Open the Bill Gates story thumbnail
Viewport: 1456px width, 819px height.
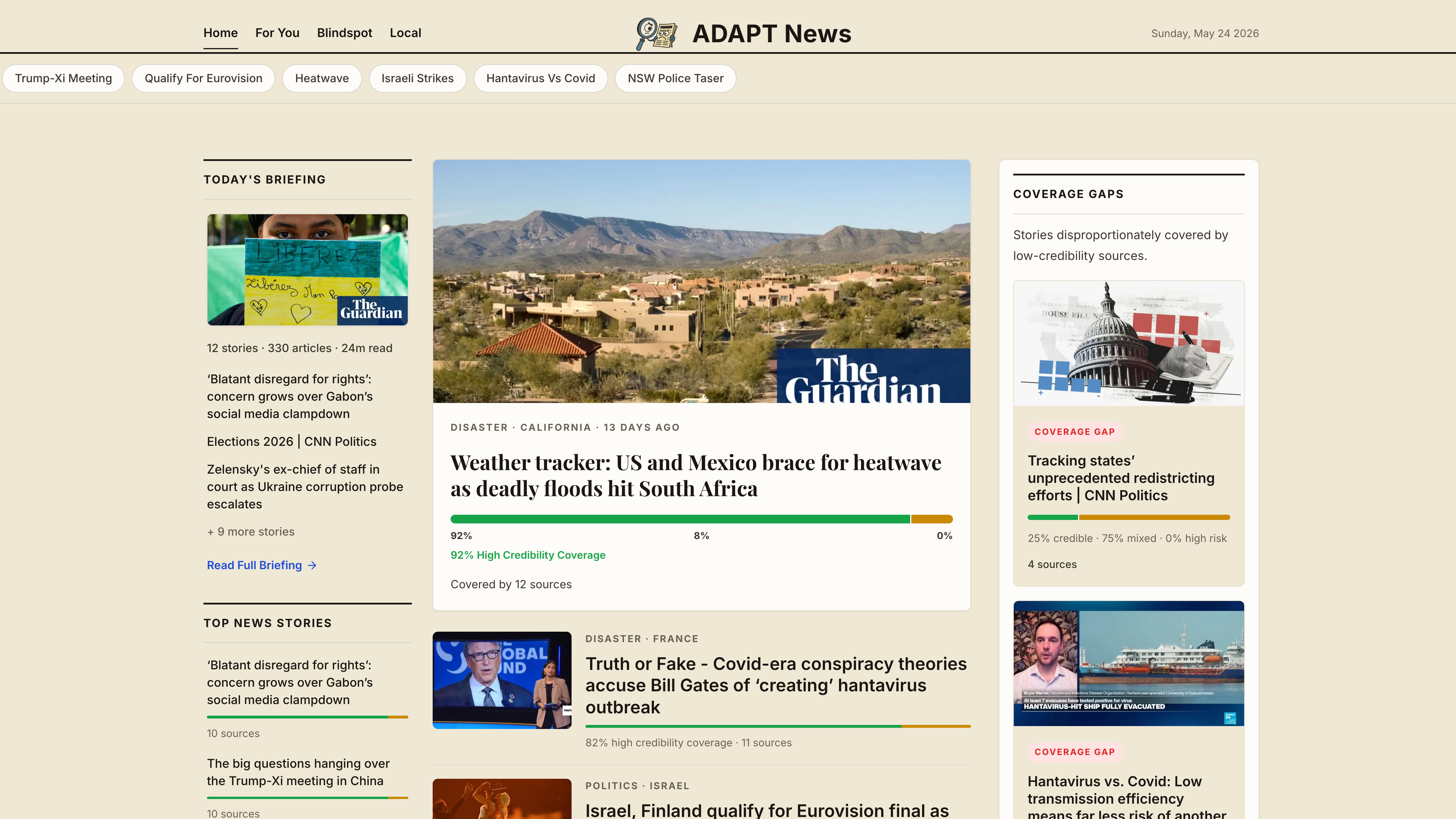(x=502, y=681)
